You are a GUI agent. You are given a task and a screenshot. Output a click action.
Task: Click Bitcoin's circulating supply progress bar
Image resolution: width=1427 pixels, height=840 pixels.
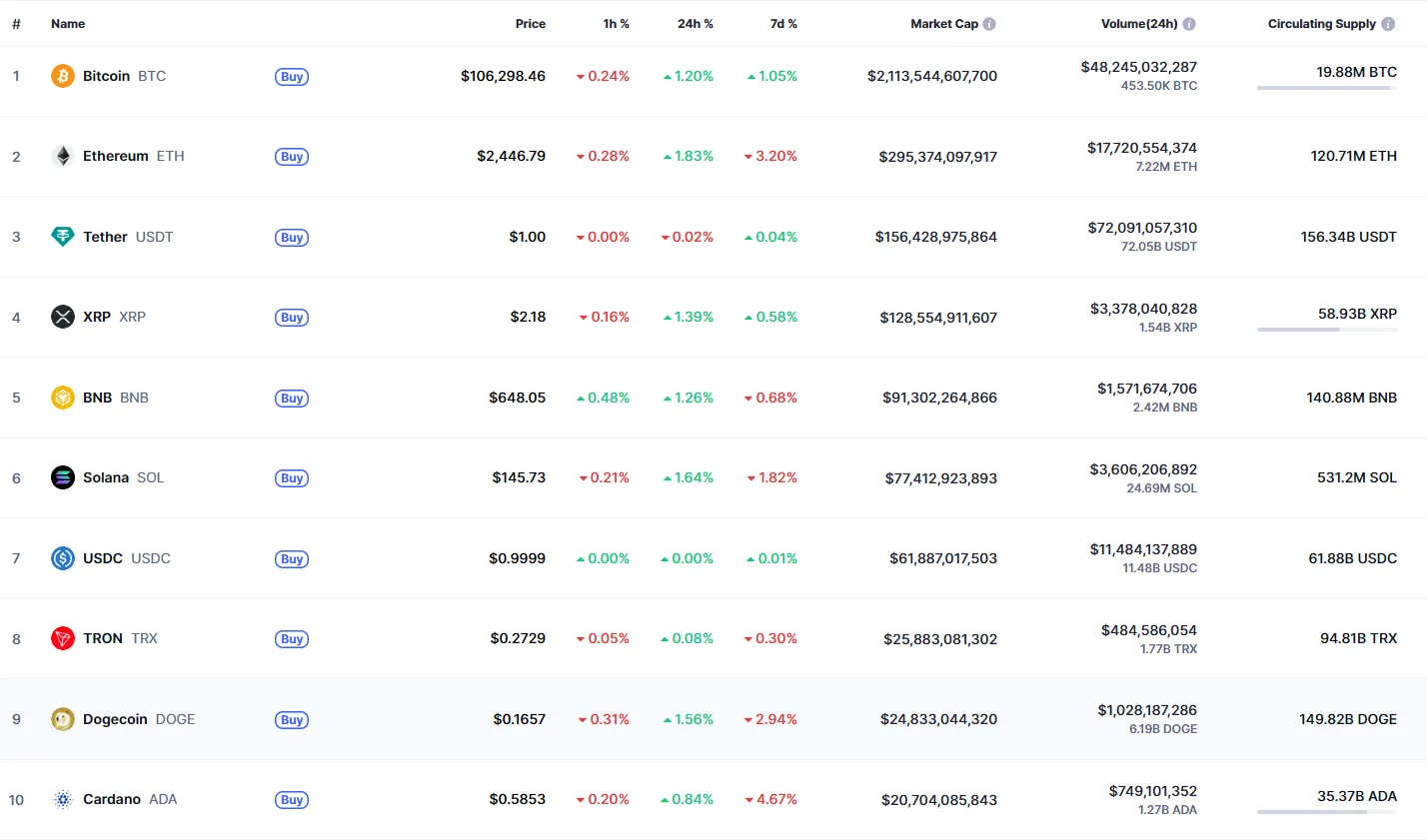(x=1327, y=88)
